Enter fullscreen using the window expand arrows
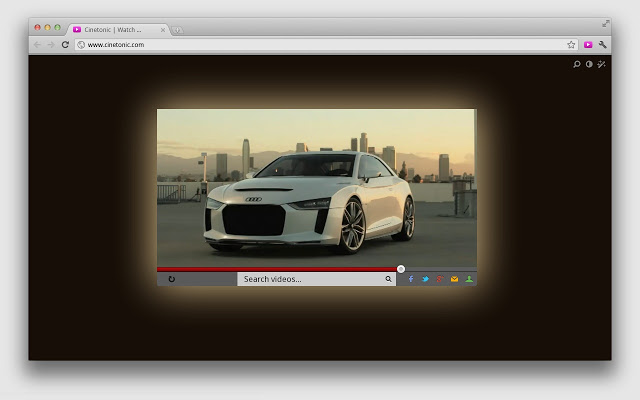 point(606,24)
